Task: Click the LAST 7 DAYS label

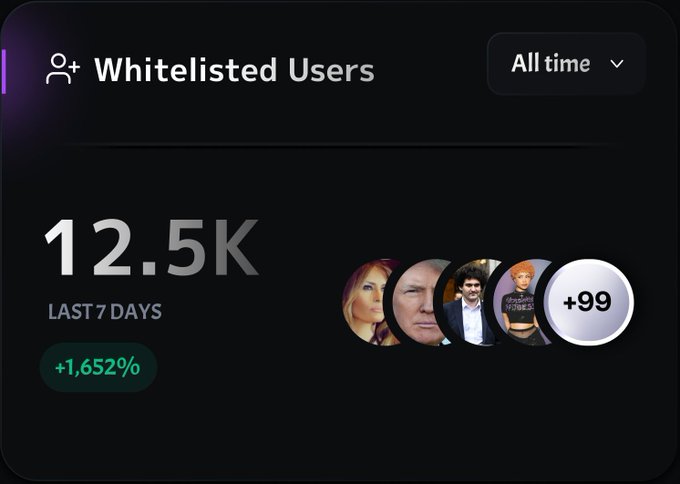Action: tap(105, 311)
